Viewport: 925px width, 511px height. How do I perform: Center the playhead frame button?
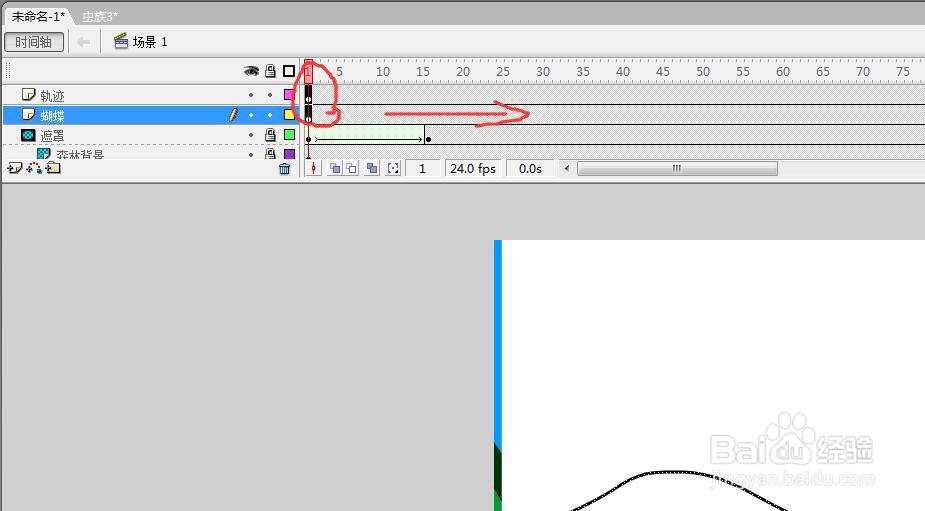(313, 168)
